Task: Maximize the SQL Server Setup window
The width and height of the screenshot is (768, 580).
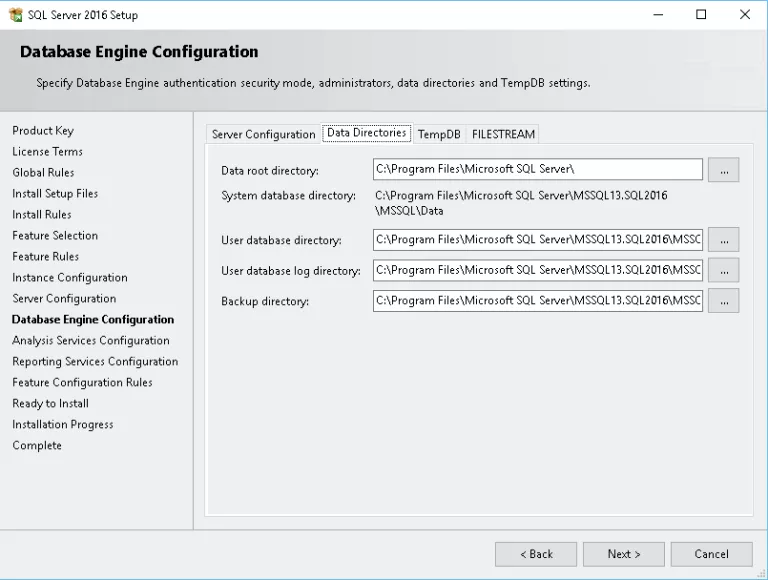Action: click(701, 15)
